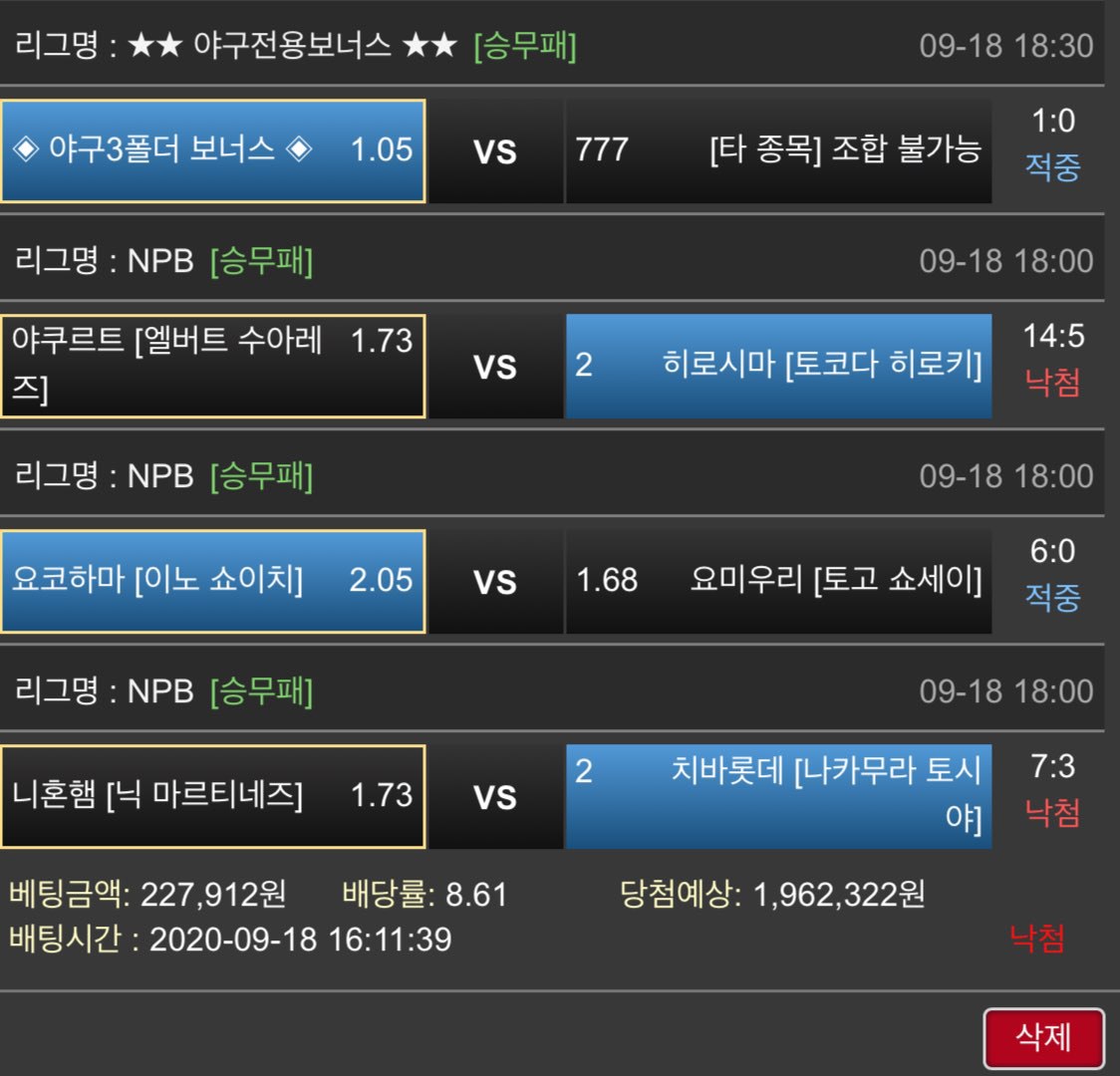
Task: Select the 야구3폴더 보너스 1.05 bet cell
Action: [213, 150]
